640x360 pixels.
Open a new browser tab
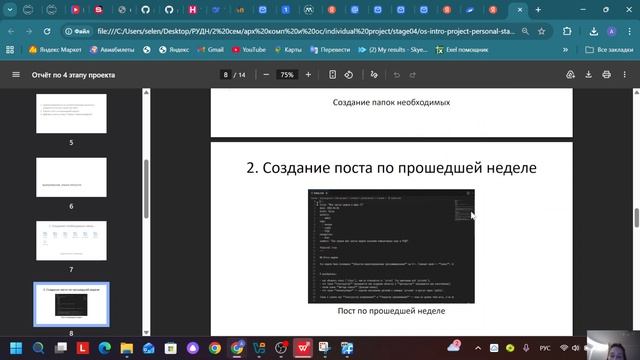coord(538,10)
